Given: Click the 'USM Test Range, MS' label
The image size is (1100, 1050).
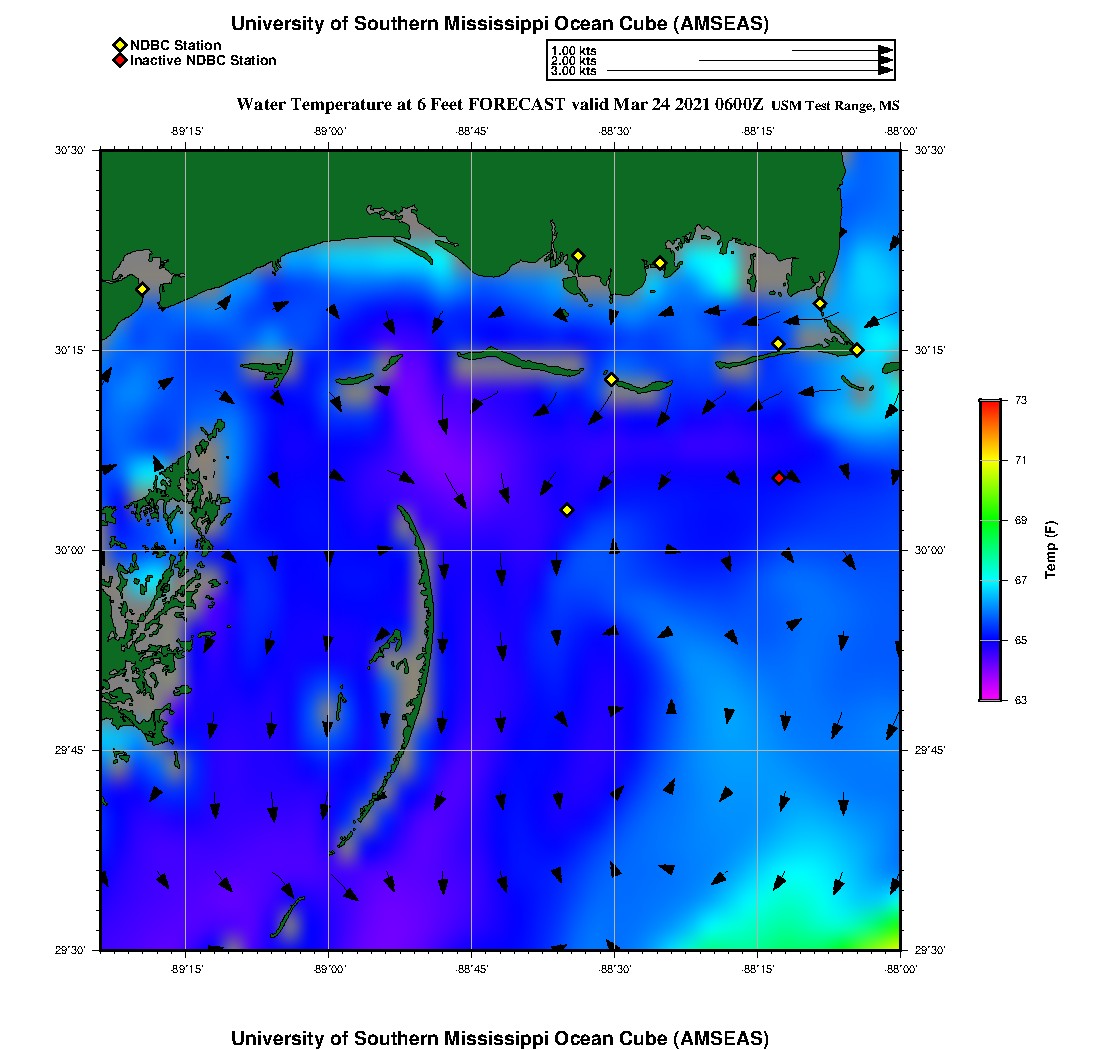Looking at the screenshot, I should (835, 106).
